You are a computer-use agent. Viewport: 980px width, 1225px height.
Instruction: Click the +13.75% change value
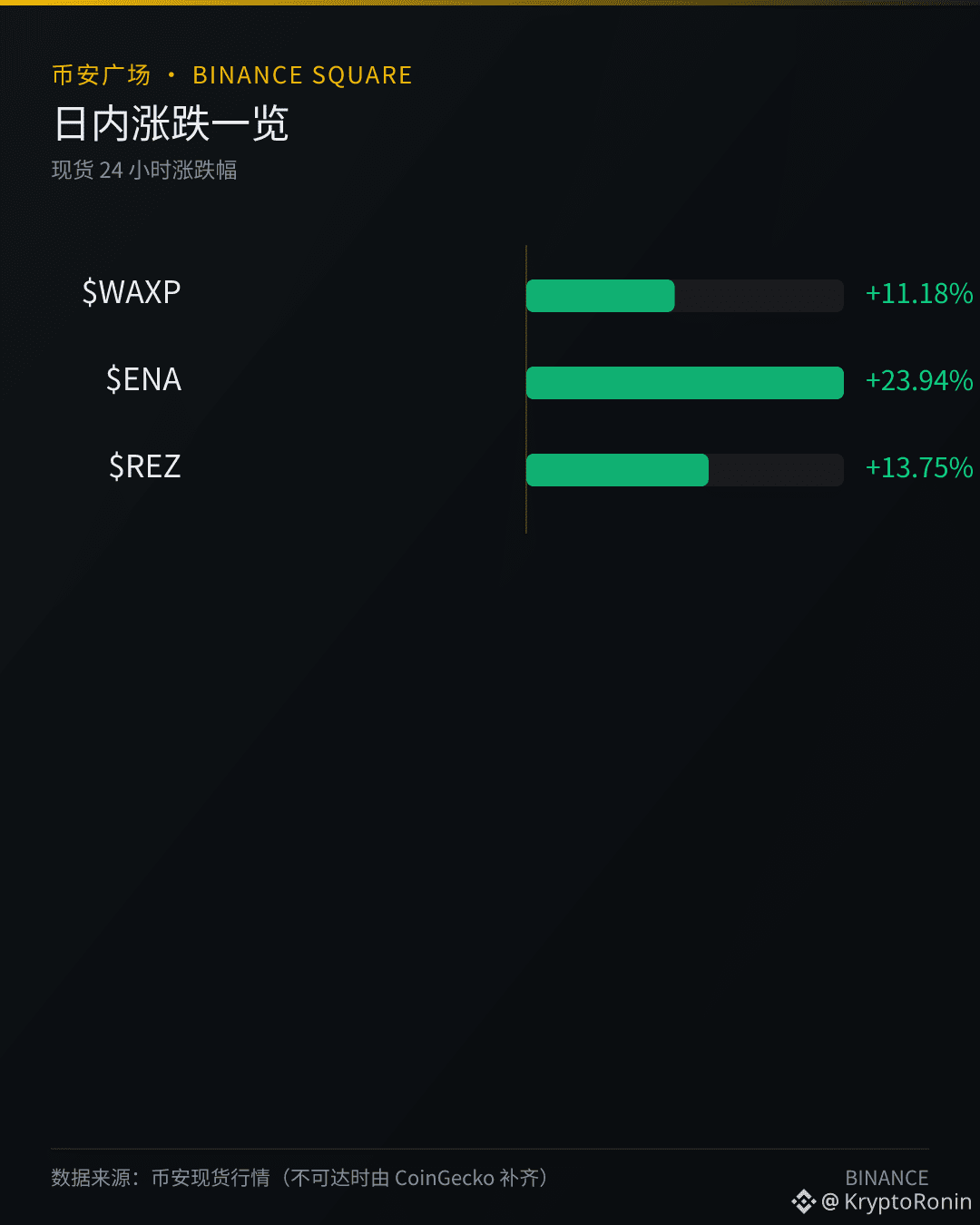pos(919,467)
